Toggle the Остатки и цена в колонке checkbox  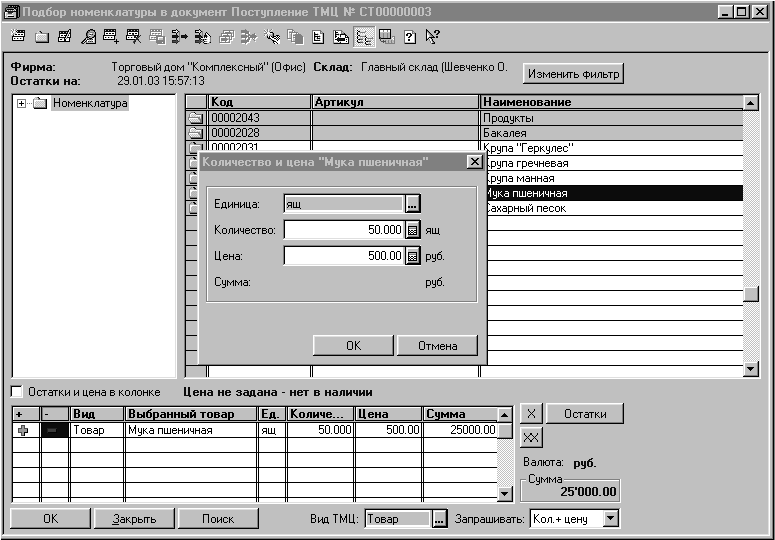point(16,392)
